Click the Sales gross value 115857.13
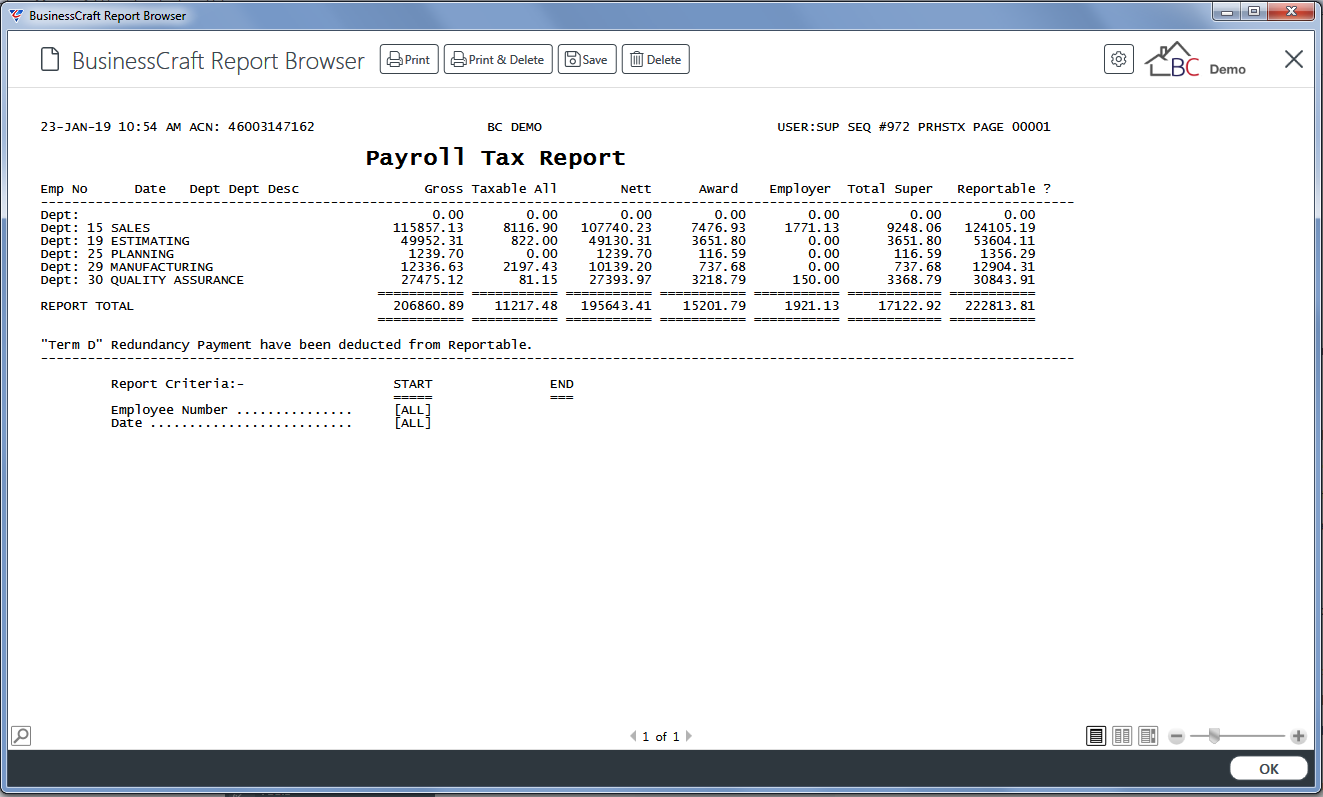The width and height of the screenshot is (1323, 797). [x=429, y=228]
